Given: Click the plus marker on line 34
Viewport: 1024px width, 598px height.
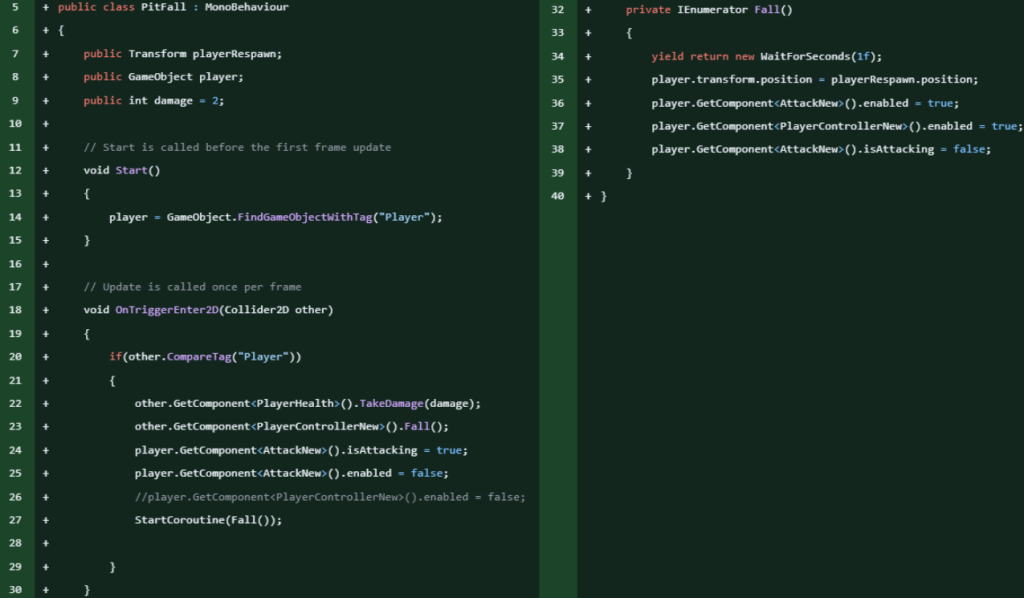Looking at the screenshot, I should point(588,57).
